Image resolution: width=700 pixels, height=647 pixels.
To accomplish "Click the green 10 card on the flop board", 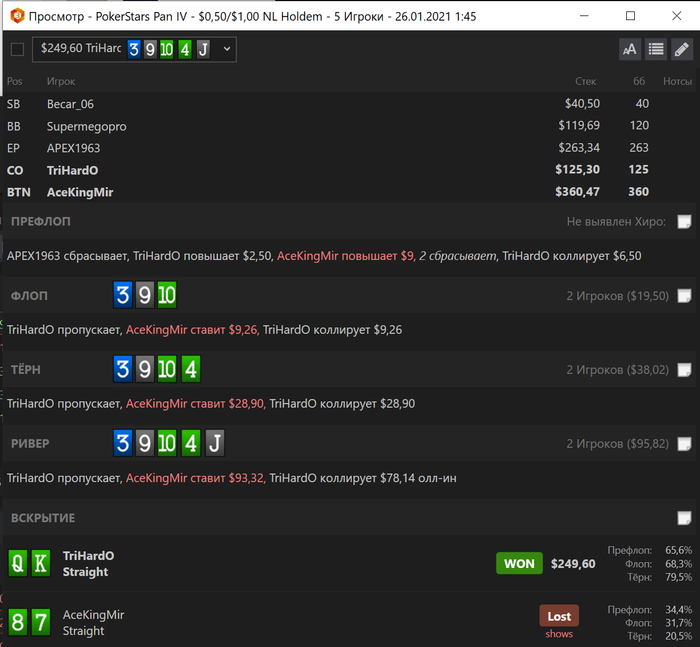I will pyautogui.click(x=167, y=295).
